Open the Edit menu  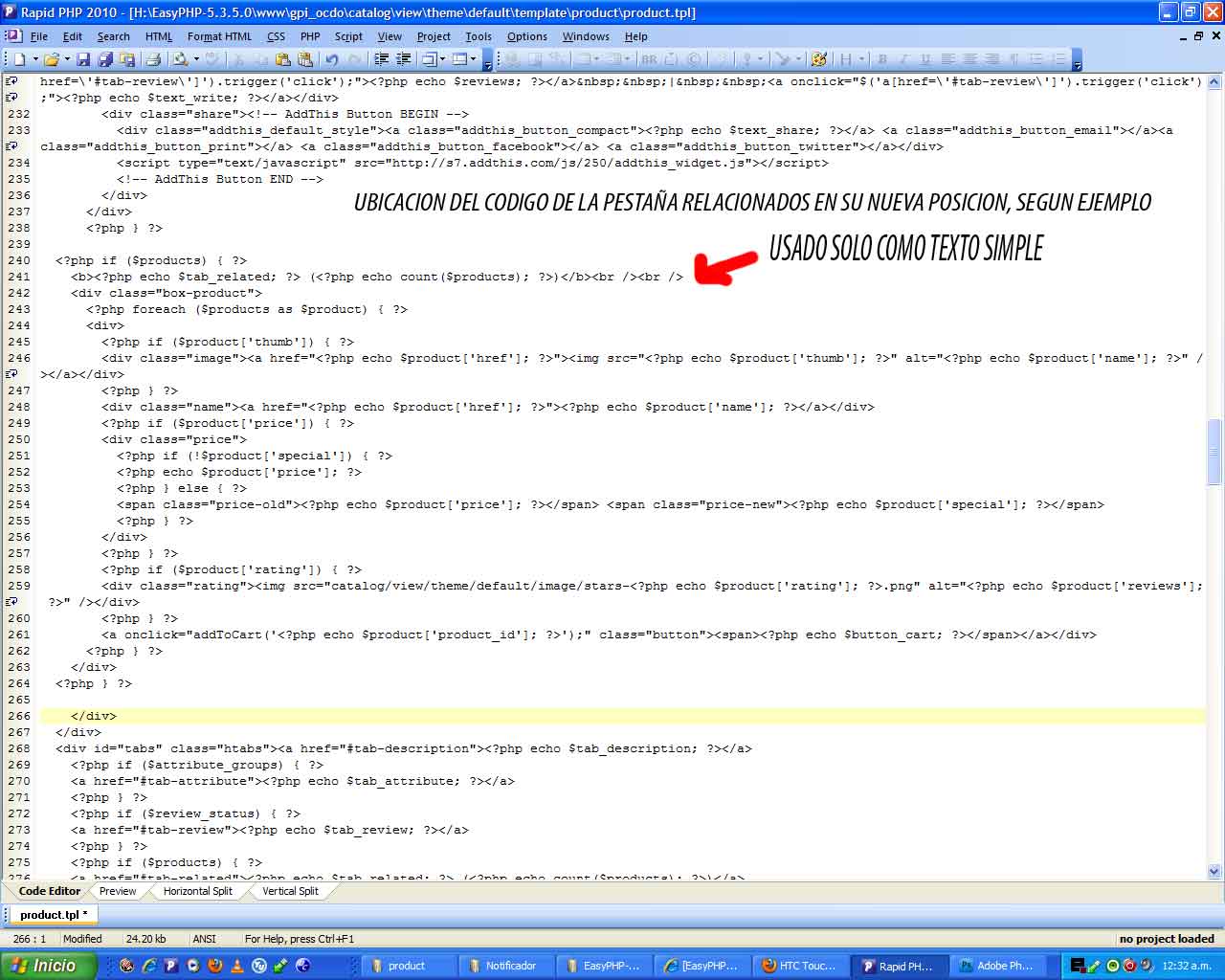pos(73,36)
